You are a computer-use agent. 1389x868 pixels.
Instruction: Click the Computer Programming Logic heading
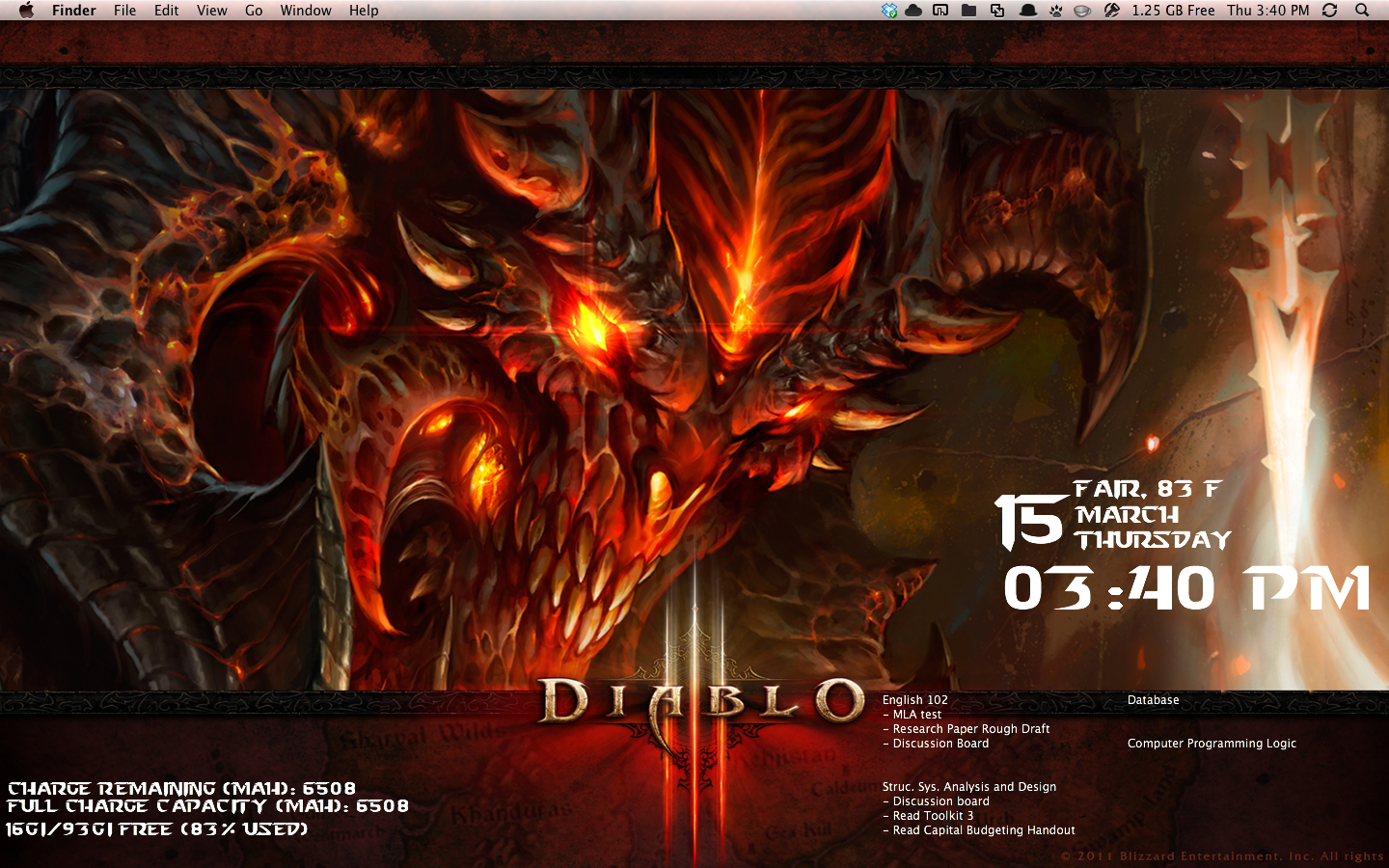(1212, 744)
